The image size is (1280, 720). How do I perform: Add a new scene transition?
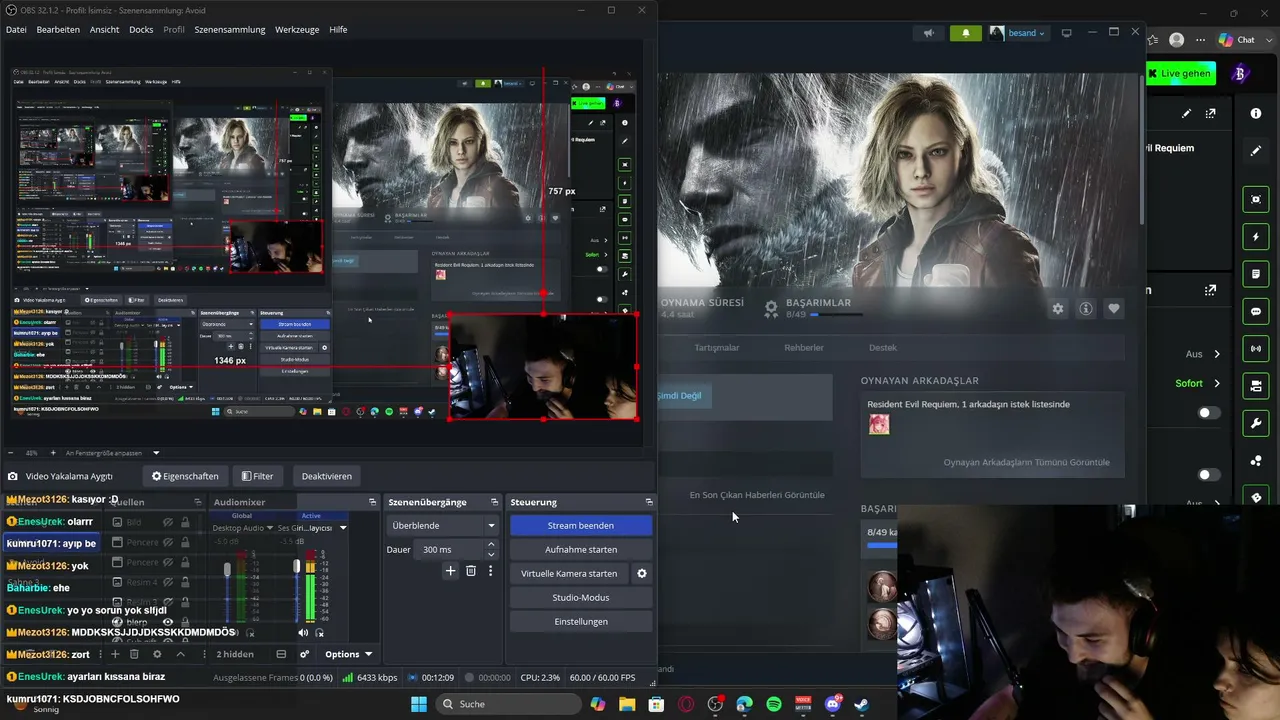coord(451,571)
